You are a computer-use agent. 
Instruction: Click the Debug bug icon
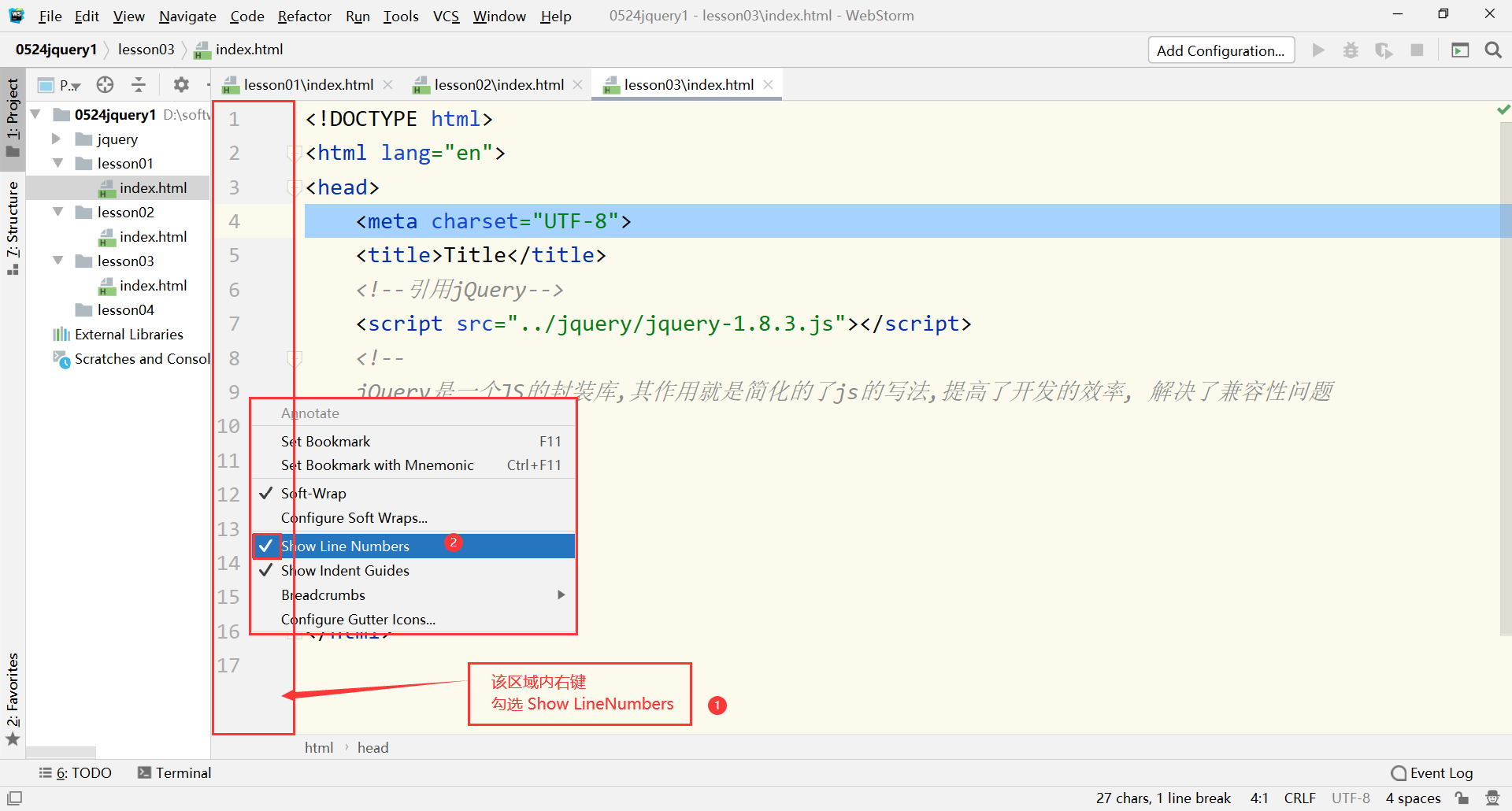(x=1351, y=50)
